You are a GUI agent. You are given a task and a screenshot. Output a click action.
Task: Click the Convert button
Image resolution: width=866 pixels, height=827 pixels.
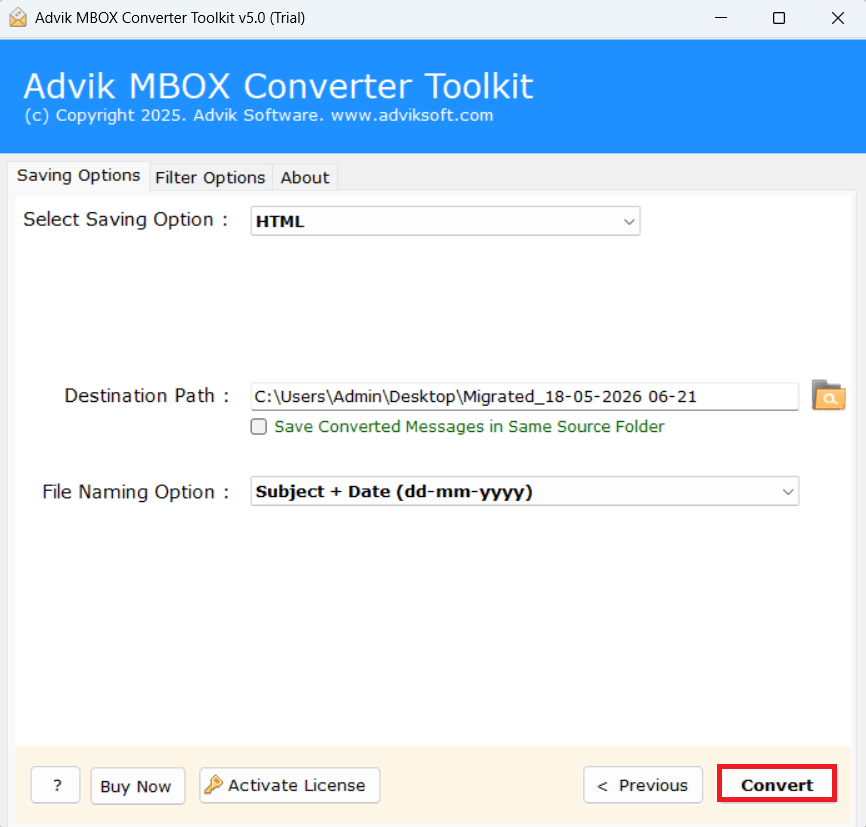[x=777, y=784]
